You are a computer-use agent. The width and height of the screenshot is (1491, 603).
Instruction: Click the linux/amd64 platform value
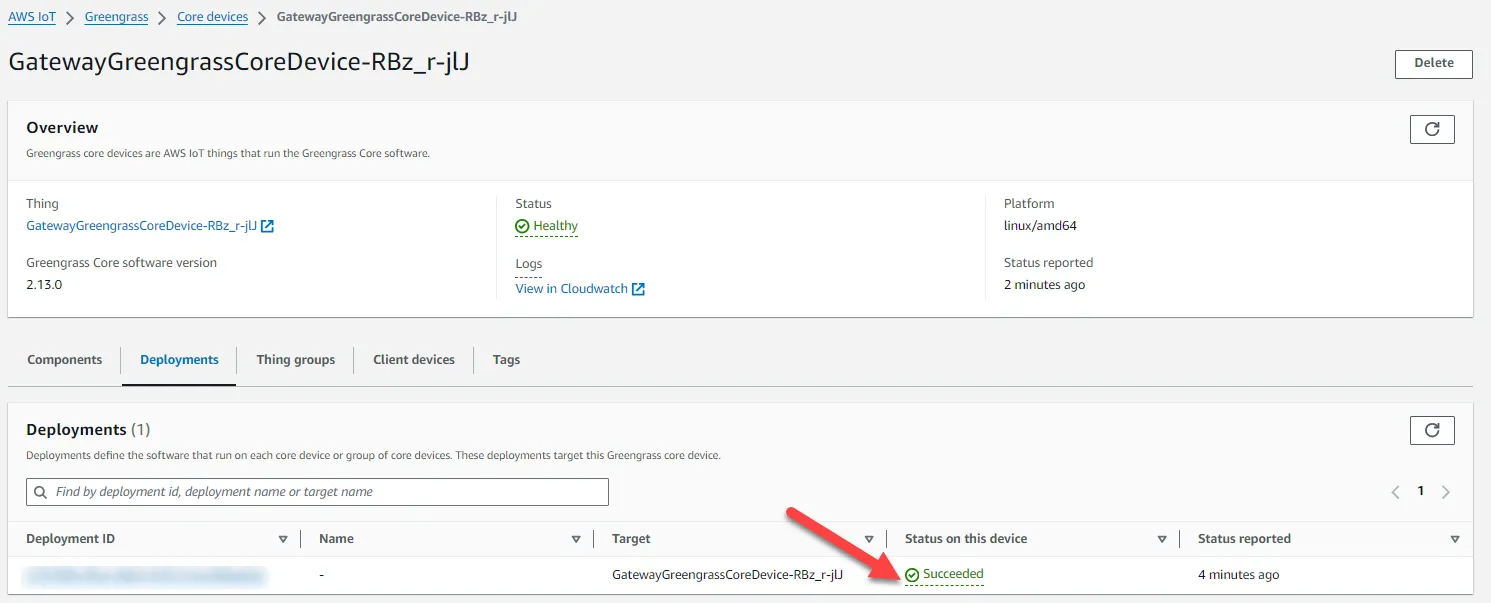1040,226
